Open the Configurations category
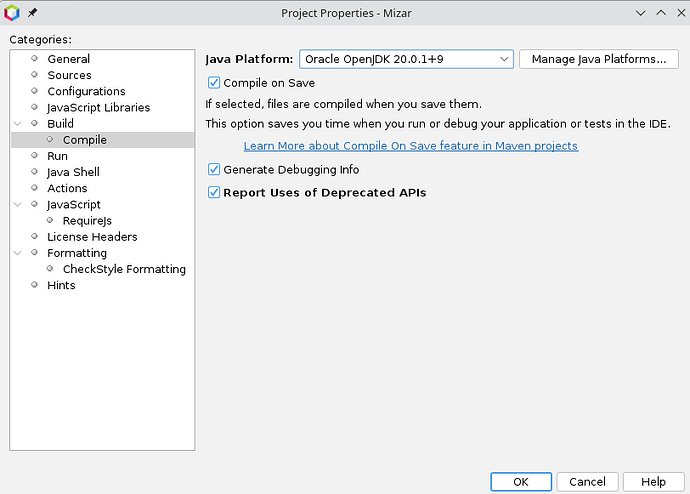Screen dimensions: 690x494 86,91
